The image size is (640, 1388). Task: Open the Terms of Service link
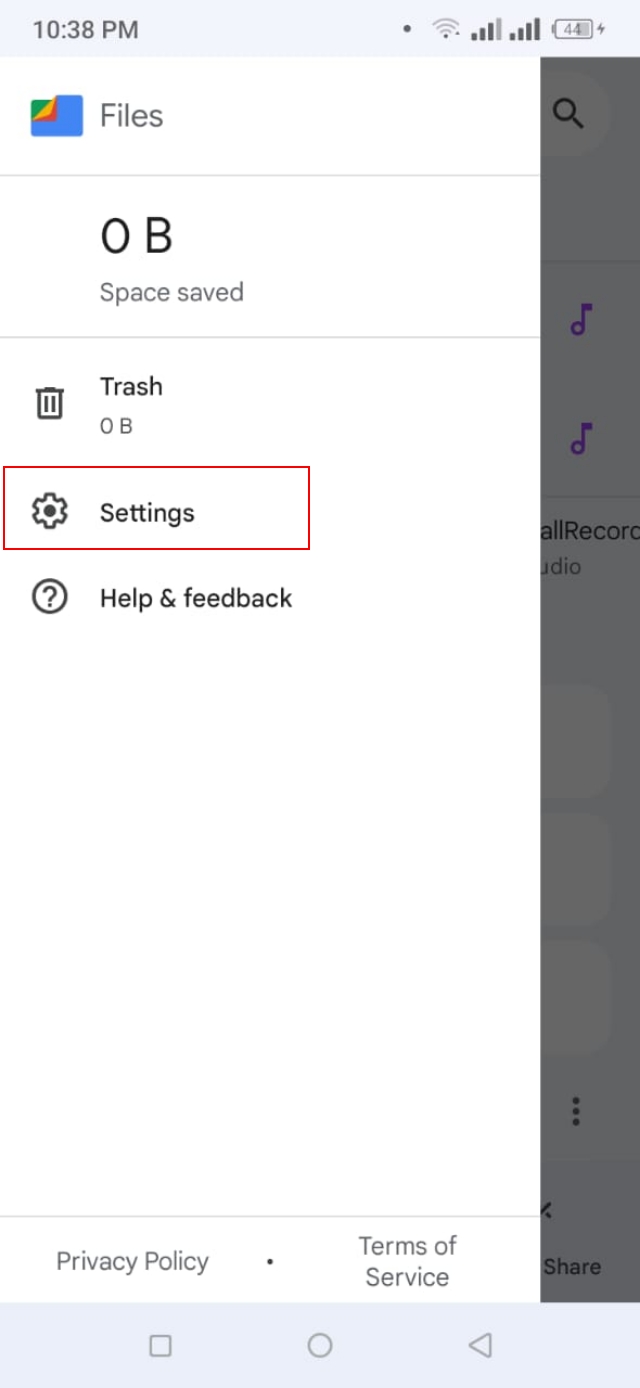click(407, 1261)
